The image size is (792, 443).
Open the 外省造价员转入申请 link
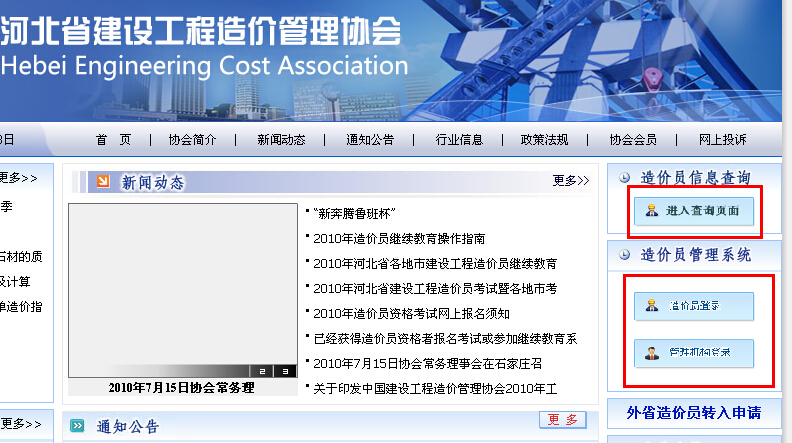[x=694, y=412]
